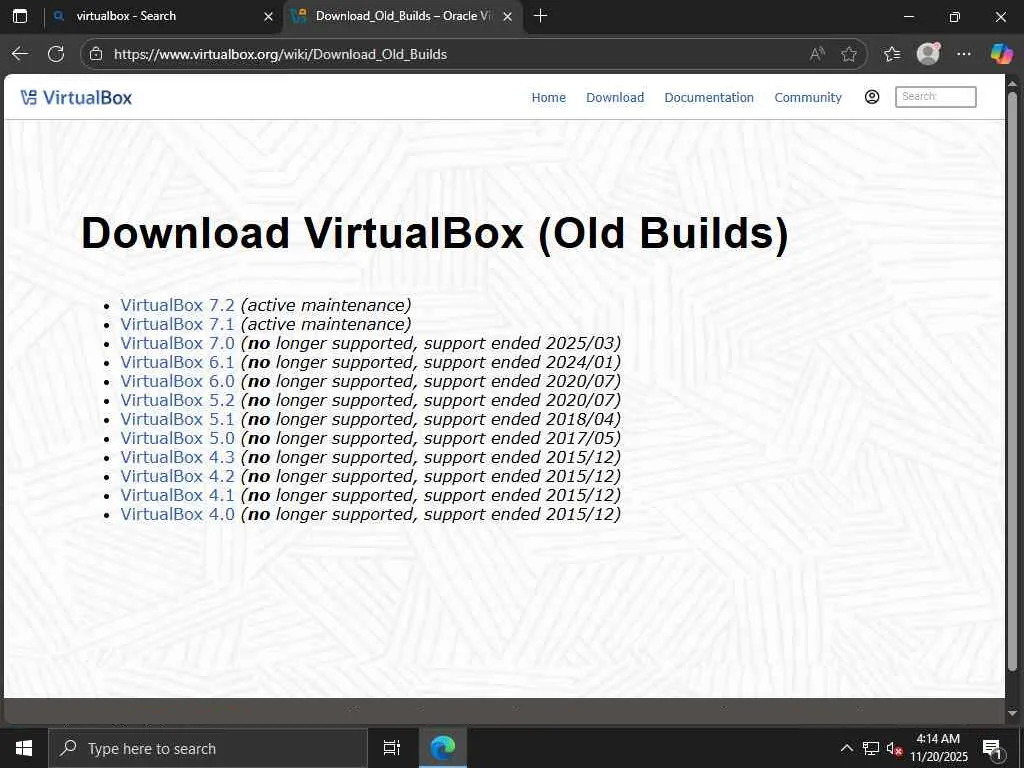
Task: Open the VirtualBox 4.3 link
Action: (x=177, y=457)
